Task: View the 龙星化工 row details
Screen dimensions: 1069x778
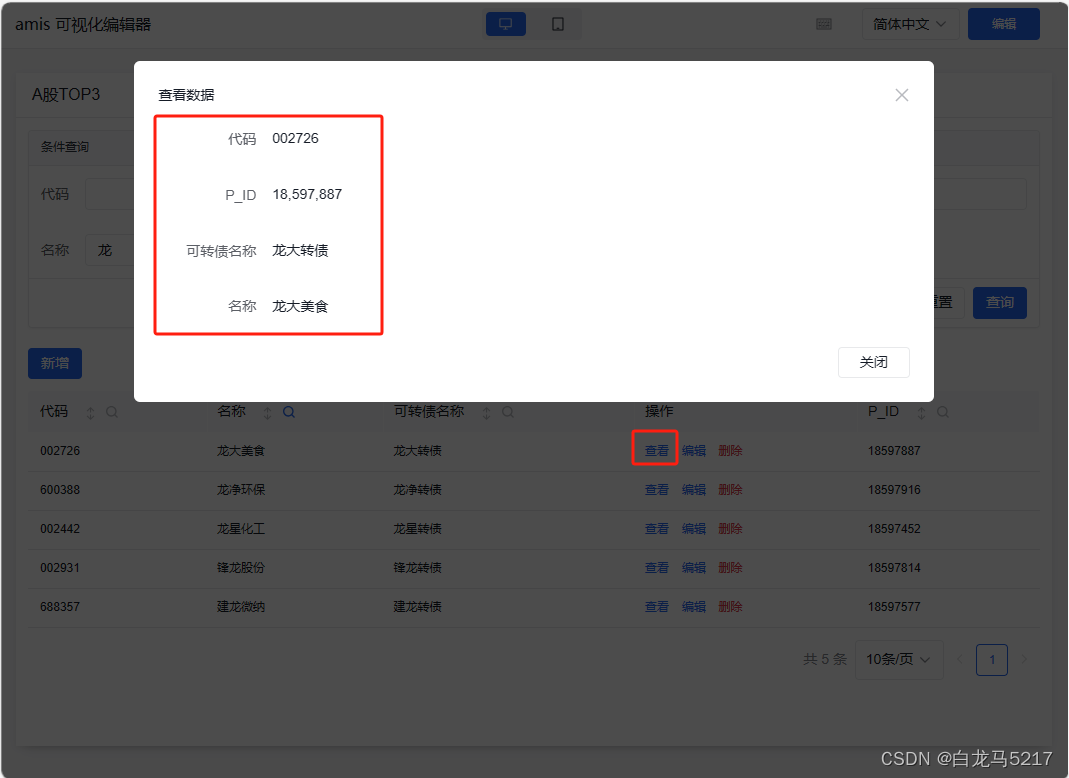Action: (657, 528)
